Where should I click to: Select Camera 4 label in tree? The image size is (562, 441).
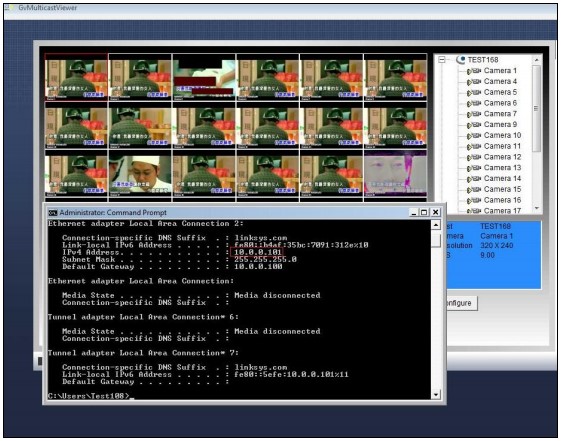500,81
